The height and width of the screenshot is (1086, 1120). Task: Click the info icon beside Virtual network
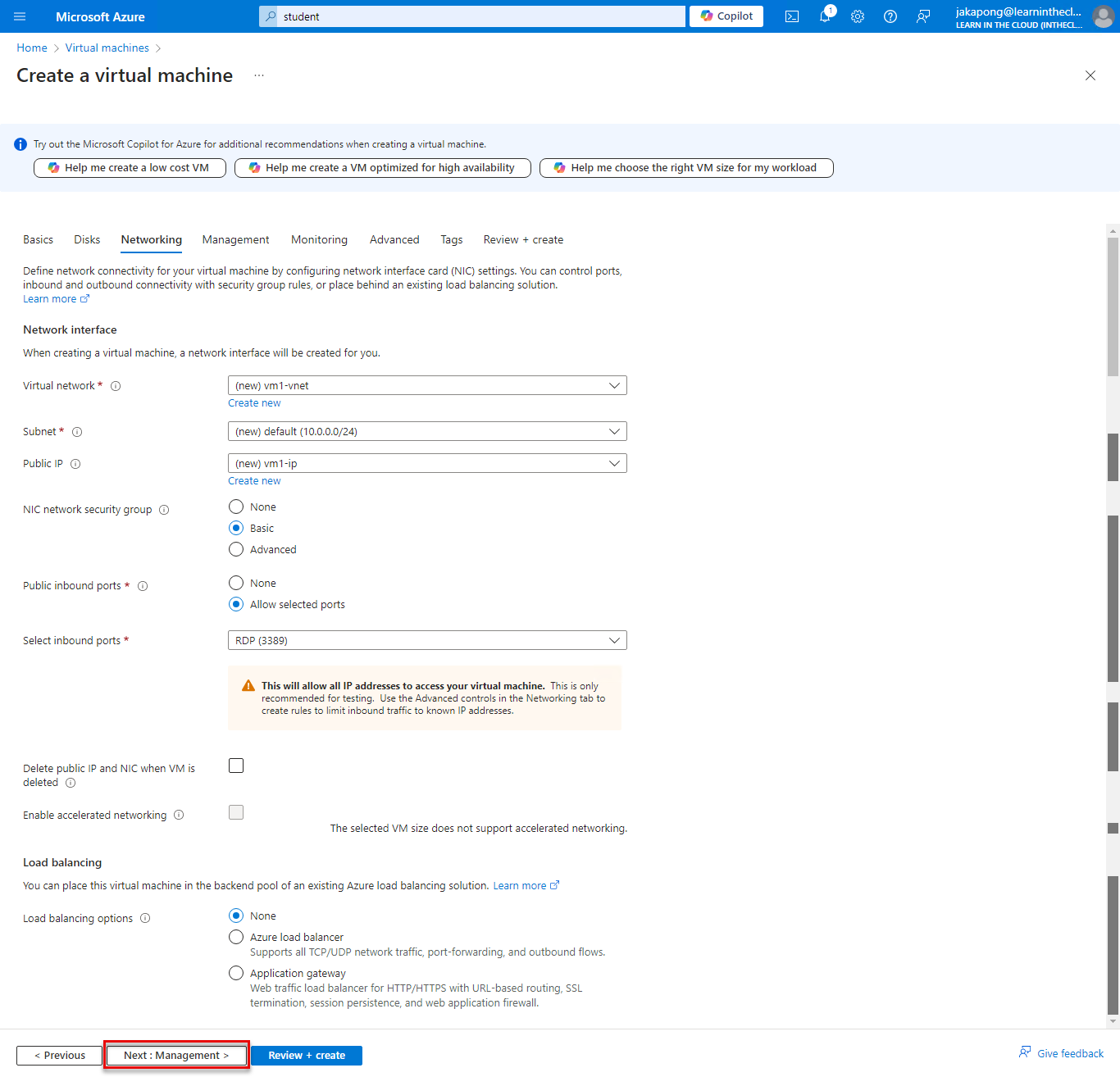click(x=116, y=386)
